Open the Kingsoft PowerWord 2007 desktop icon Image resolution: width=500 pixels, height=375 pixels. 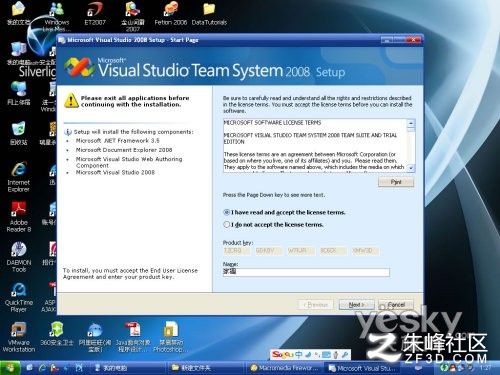coord(133,17)
